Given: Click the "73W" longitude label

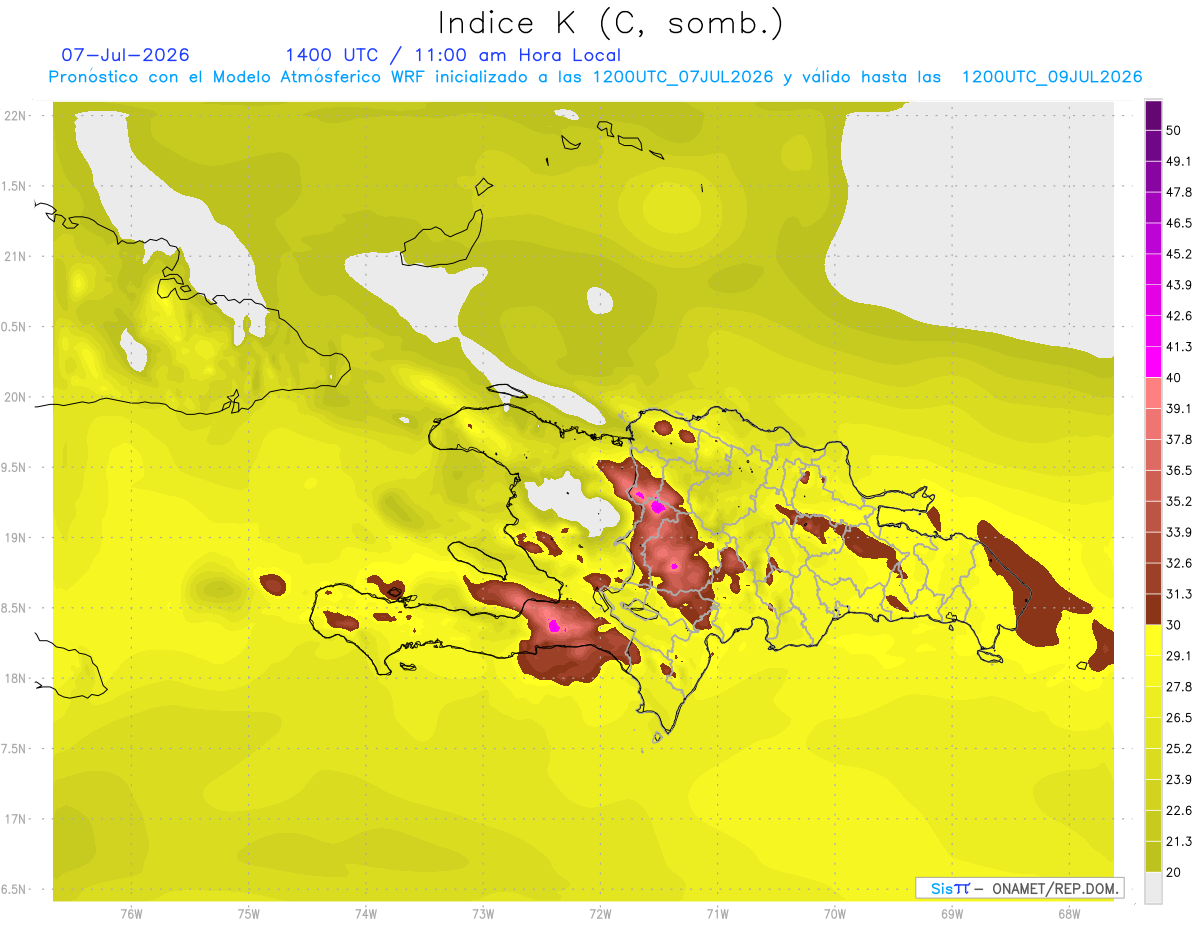Looking at the screenshot, I should click(x=483, y=914).
